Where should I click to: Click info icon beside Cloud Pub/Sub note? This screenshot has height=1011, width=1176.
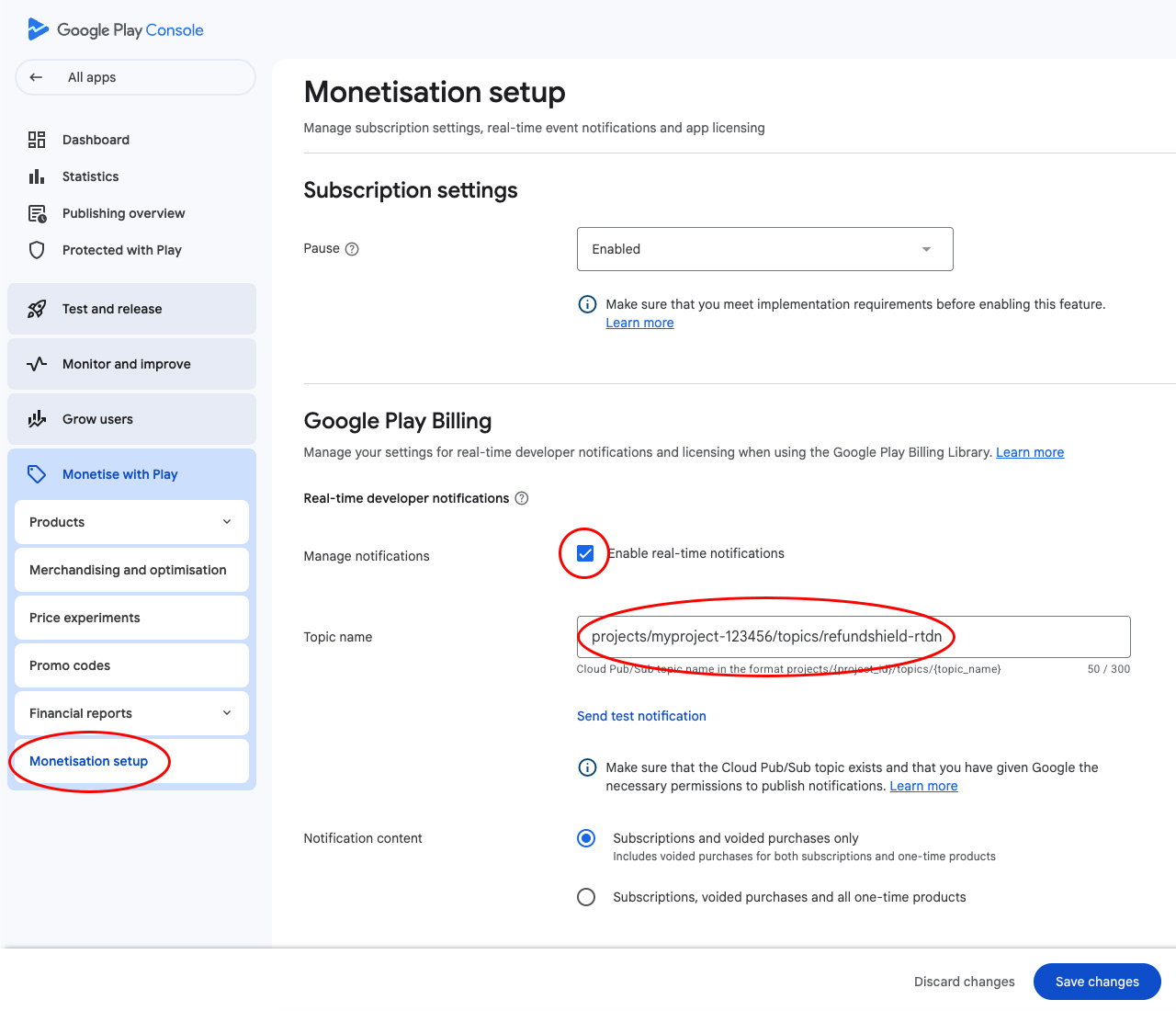[587, 767]
